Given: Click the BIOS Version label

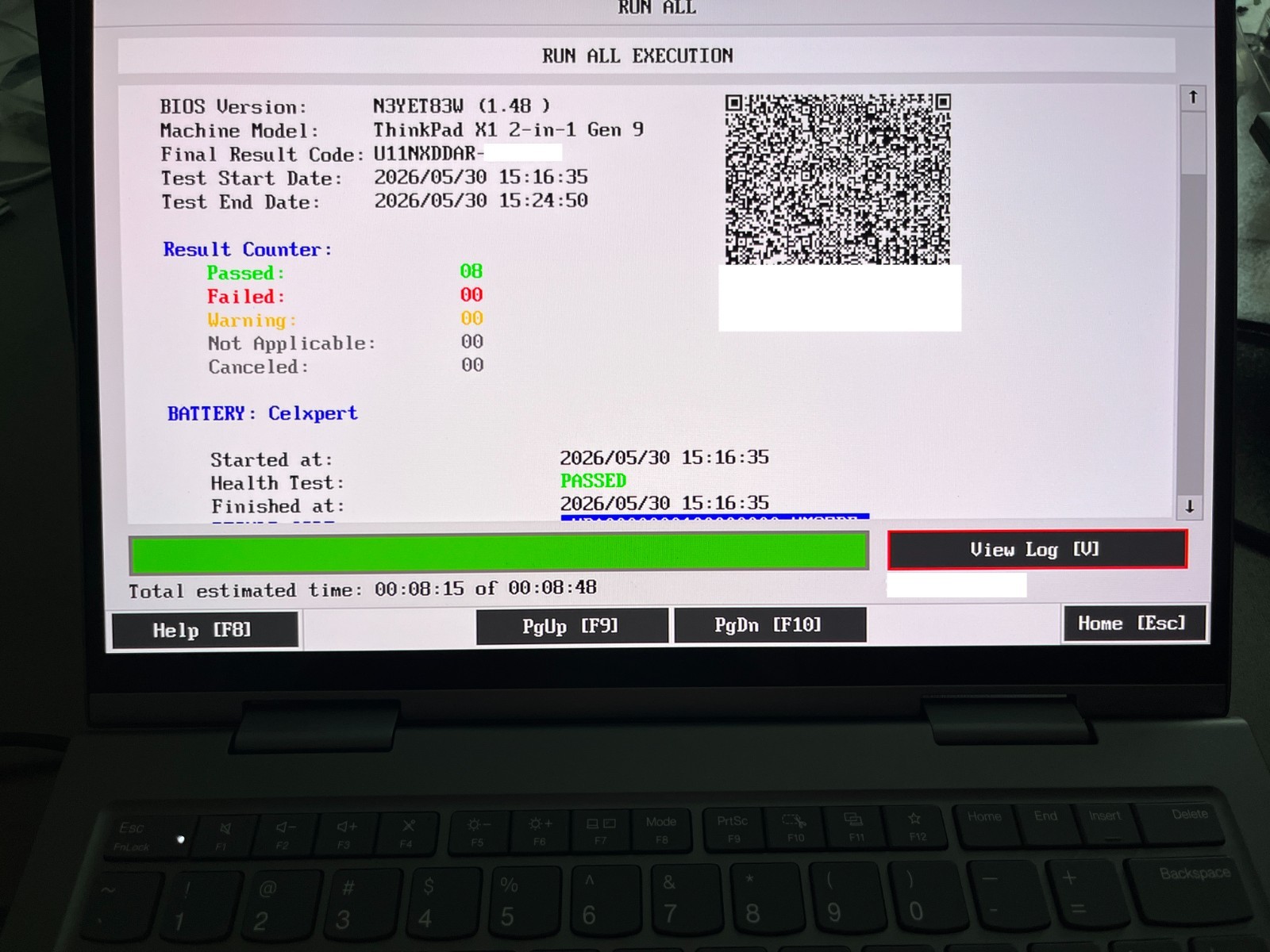Looking at the screenshot, I should (233, 107).
